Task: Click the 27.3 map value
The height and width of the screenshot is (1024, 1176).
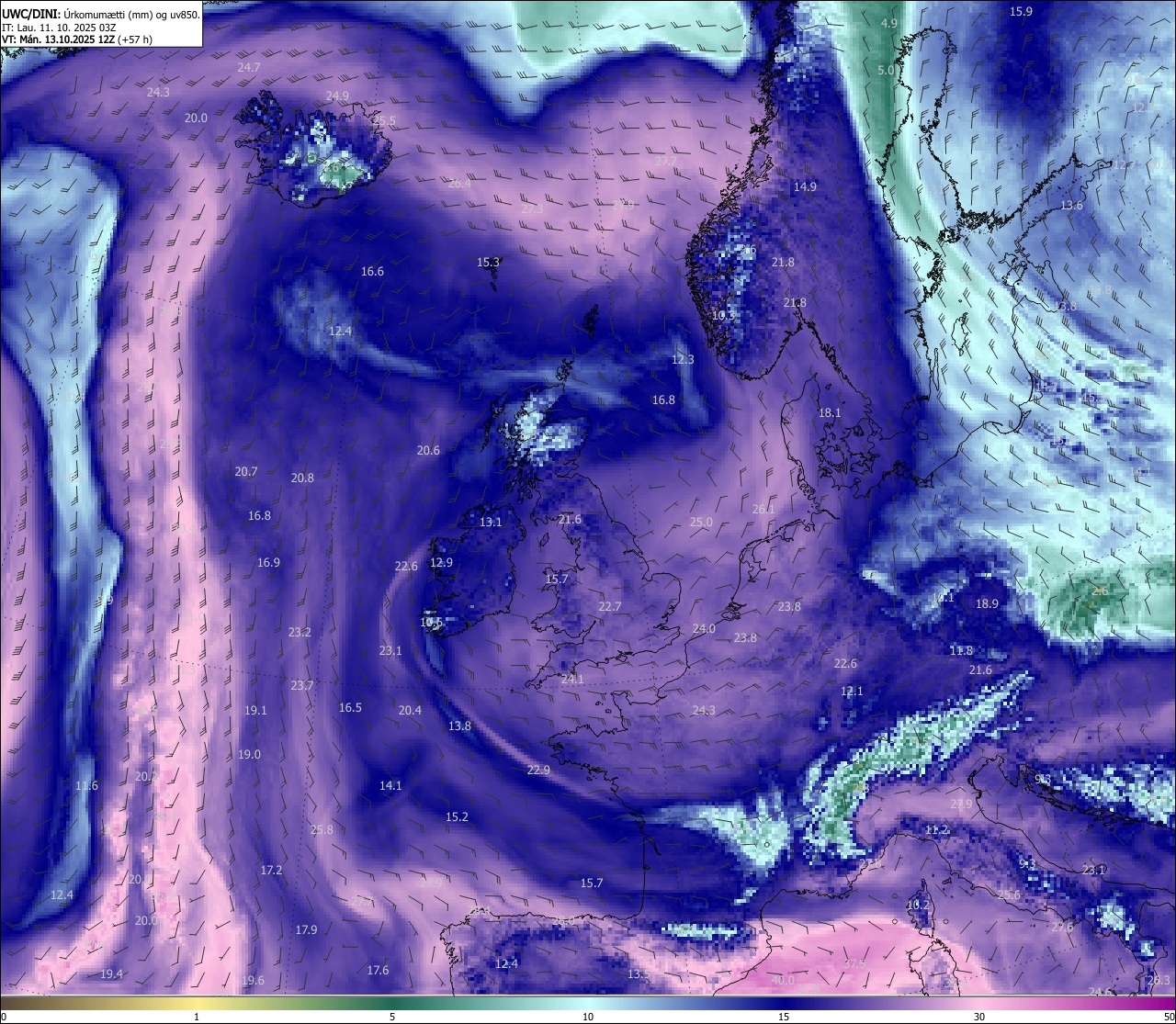Action: pyautogui.click(x=532, y=209)
